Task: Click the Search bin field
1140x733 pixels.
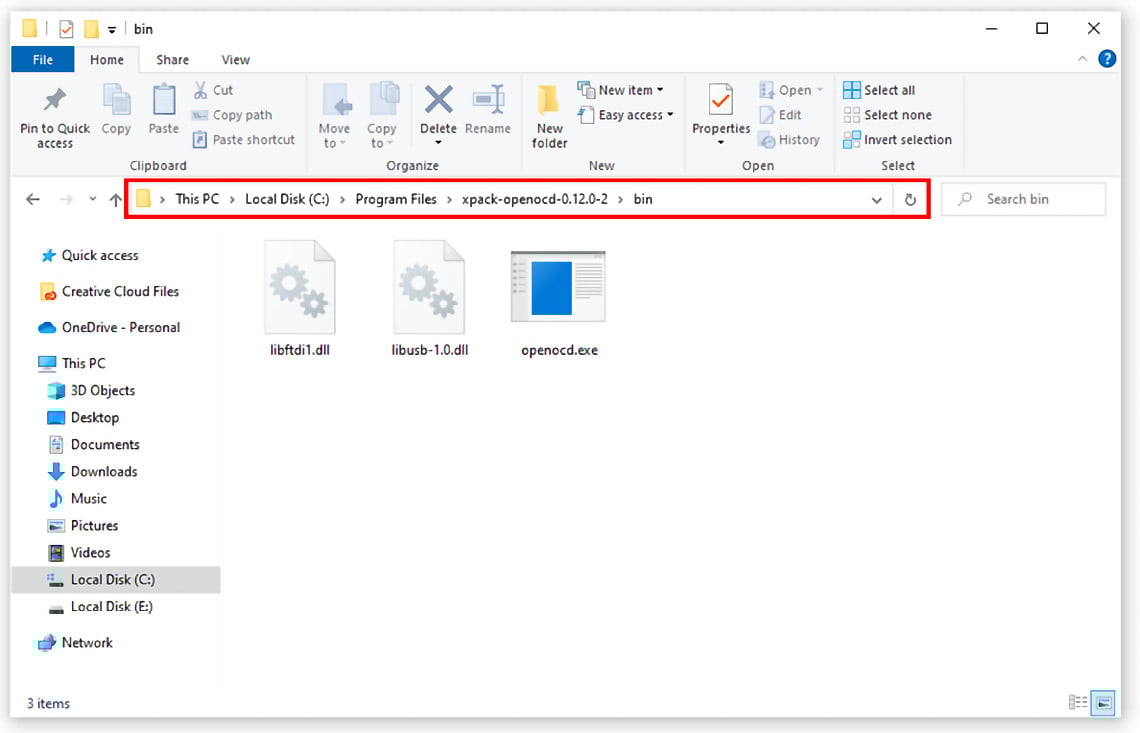Action: (x=1024, y=199)
